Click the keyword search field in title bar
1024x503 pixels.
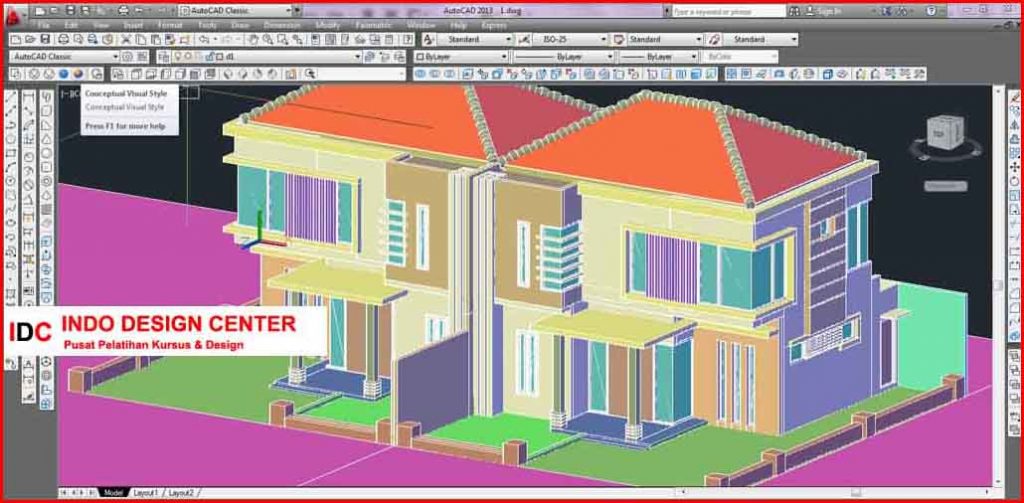(x=728, y=11)
